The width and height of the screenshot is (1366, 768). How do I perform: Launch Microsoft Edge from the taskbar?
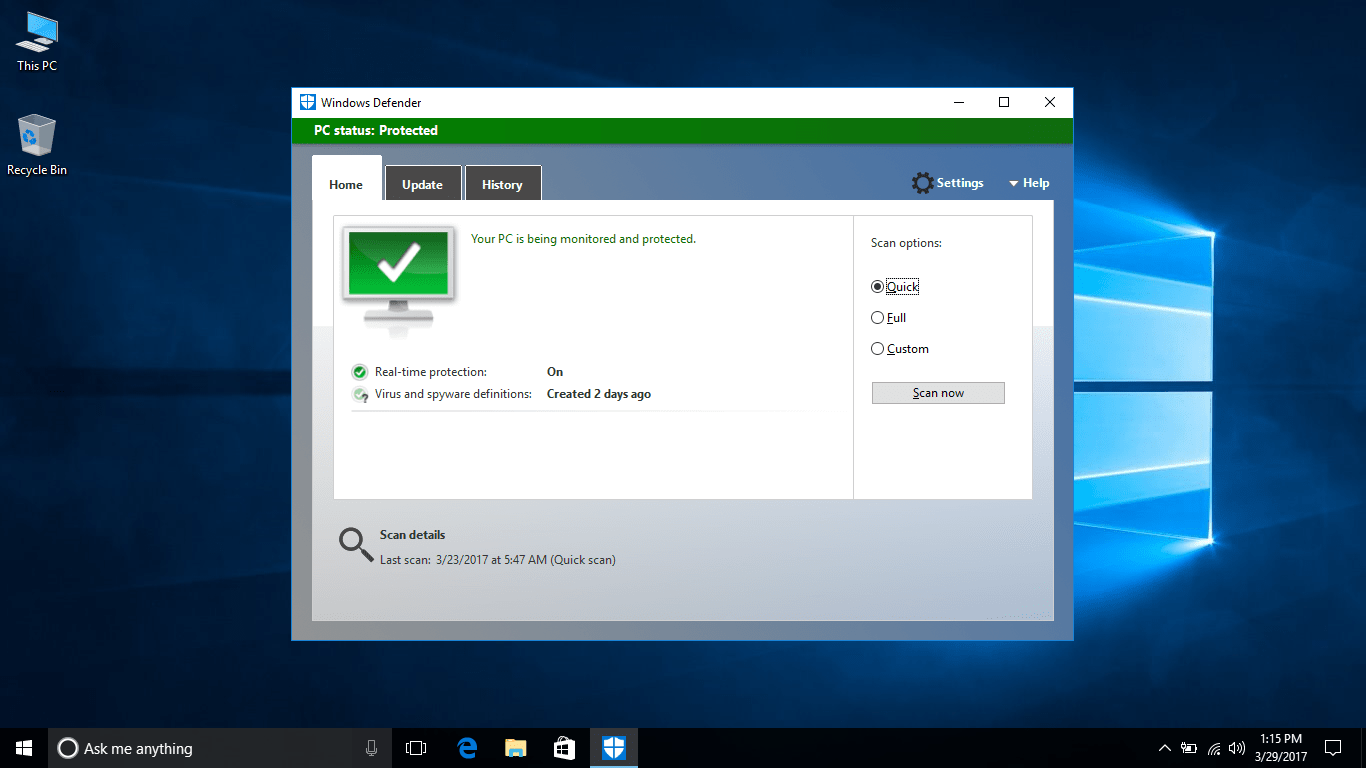coord(466,748)
